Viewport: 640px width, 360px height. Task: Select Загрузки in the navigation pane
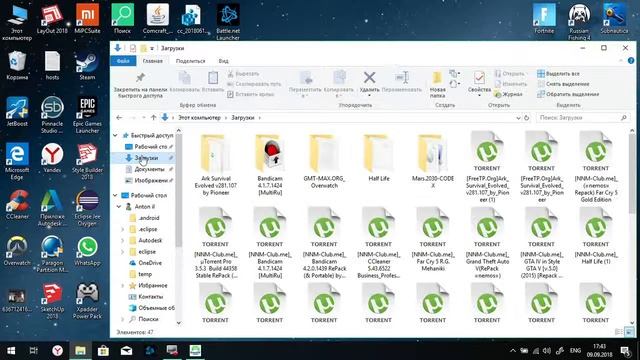coord(145,158)
